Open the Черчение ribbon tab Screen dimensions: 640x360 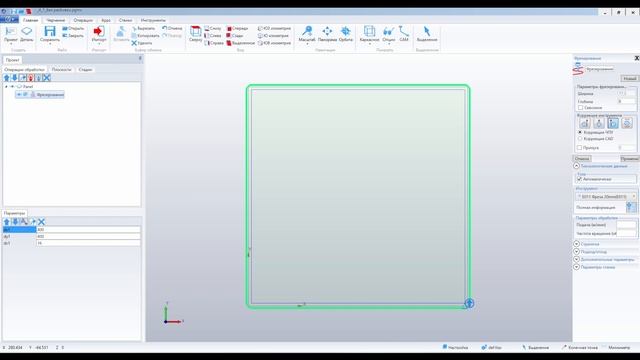pyautogui.click(x=56, y=20)
